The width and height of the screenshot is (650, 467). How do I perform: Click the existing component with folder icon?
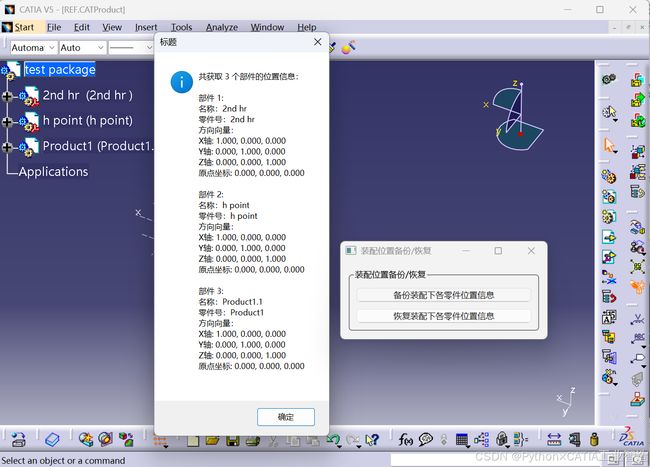pyautogui.click(x=638, y=79)
